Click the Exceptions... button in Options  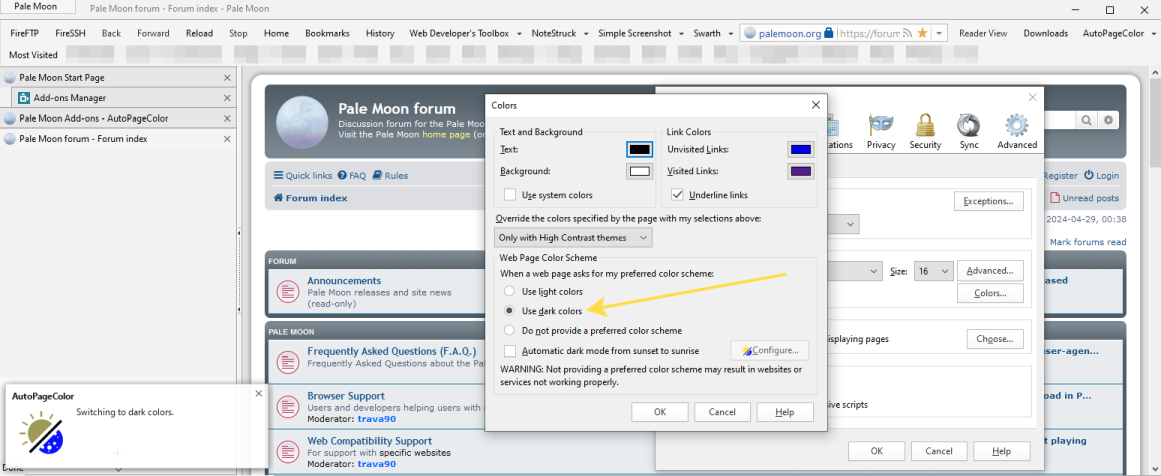[x=988, y=201]
